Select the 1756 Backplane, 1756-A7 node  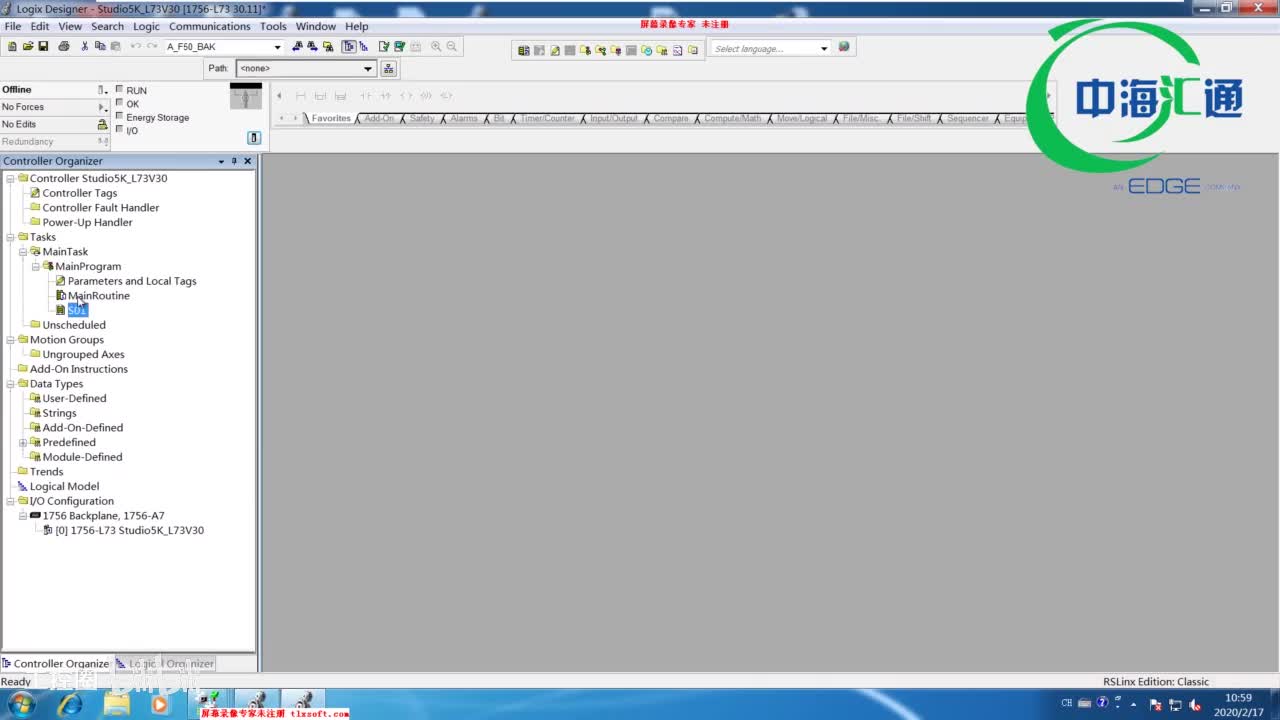103,516
